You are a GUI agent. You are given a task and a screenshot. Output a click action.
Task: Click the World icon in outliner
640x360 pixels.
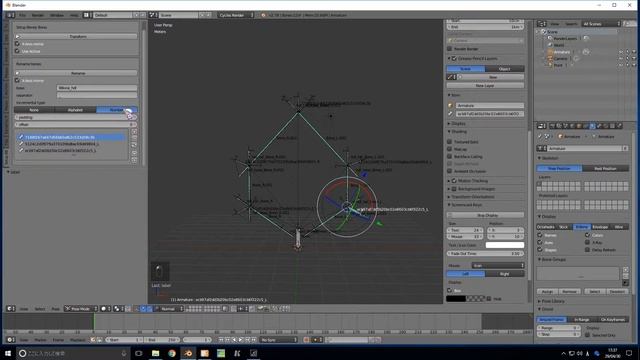coord(550,45)
